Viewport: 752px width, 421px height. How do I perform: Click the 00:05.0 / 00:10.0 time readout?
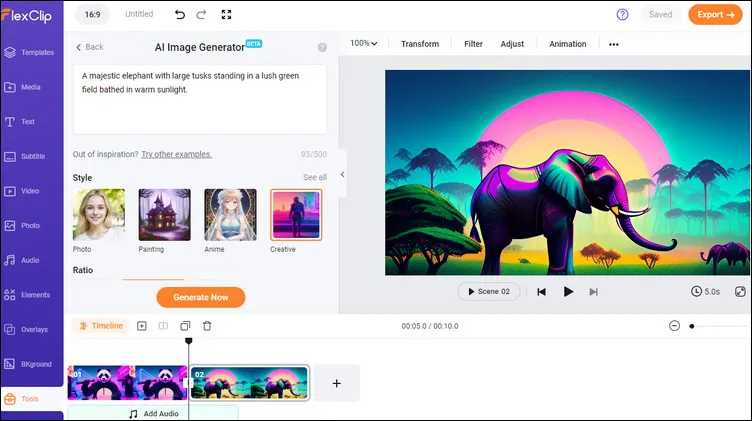coord(430,326)
